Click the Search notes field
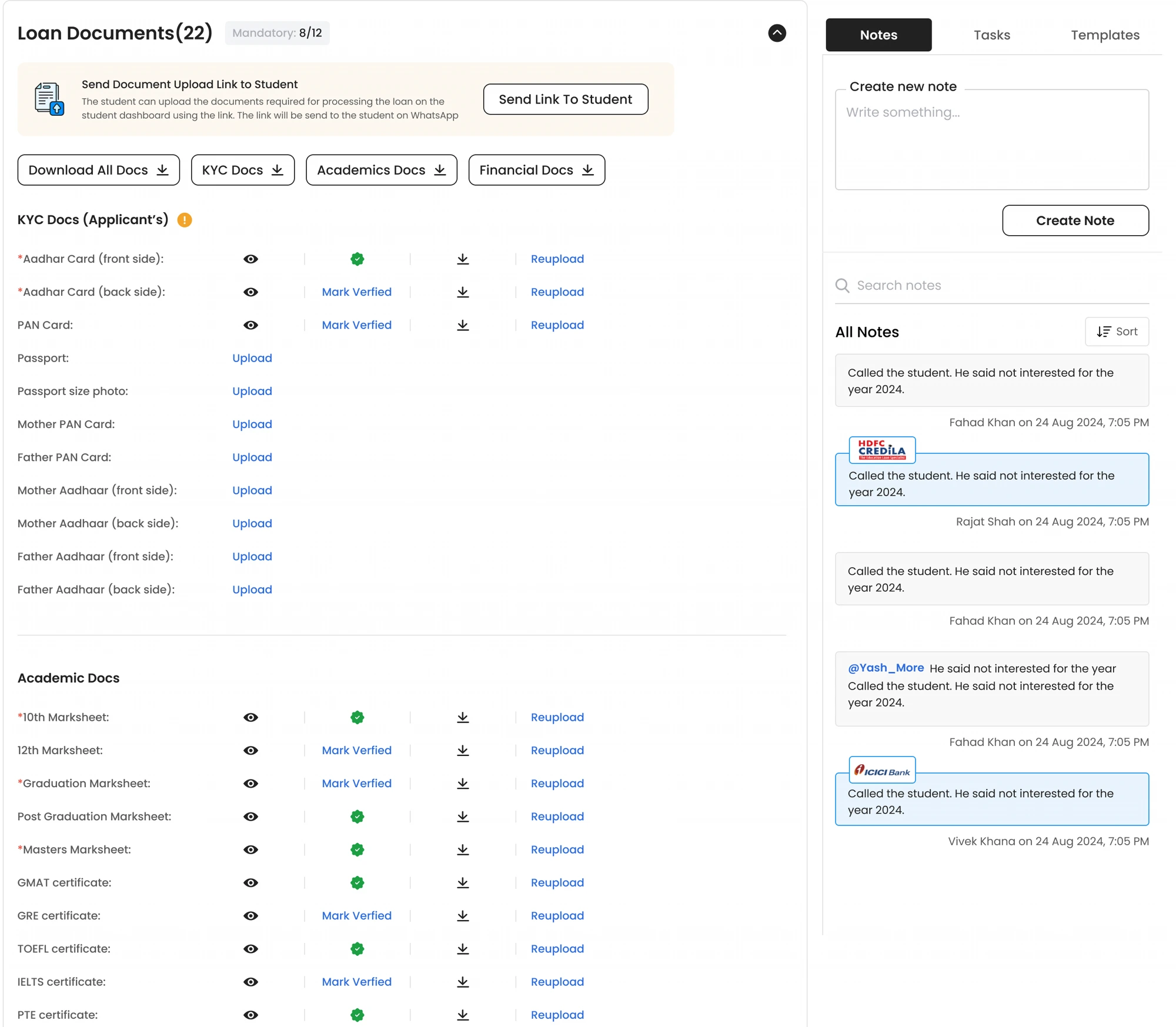The width and height of the screenshot is (1176, 1027). pyautogui.click(x=991, y=286)
